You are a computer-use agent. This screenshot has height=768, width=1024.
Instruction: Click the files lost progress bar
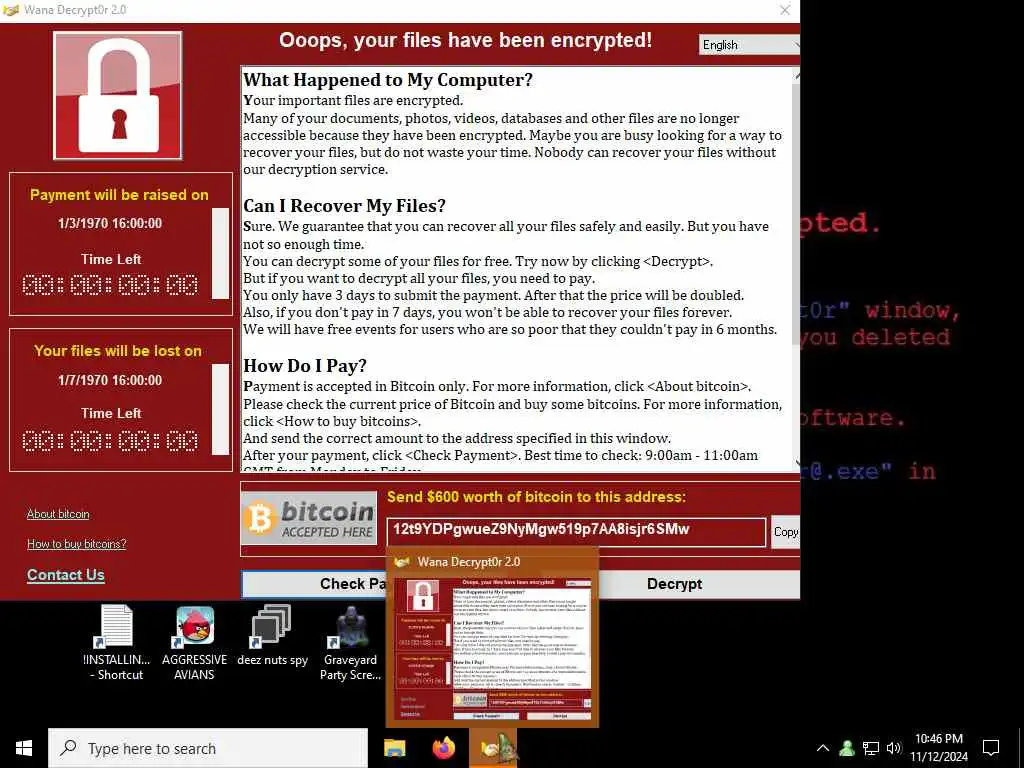(220, 409)
